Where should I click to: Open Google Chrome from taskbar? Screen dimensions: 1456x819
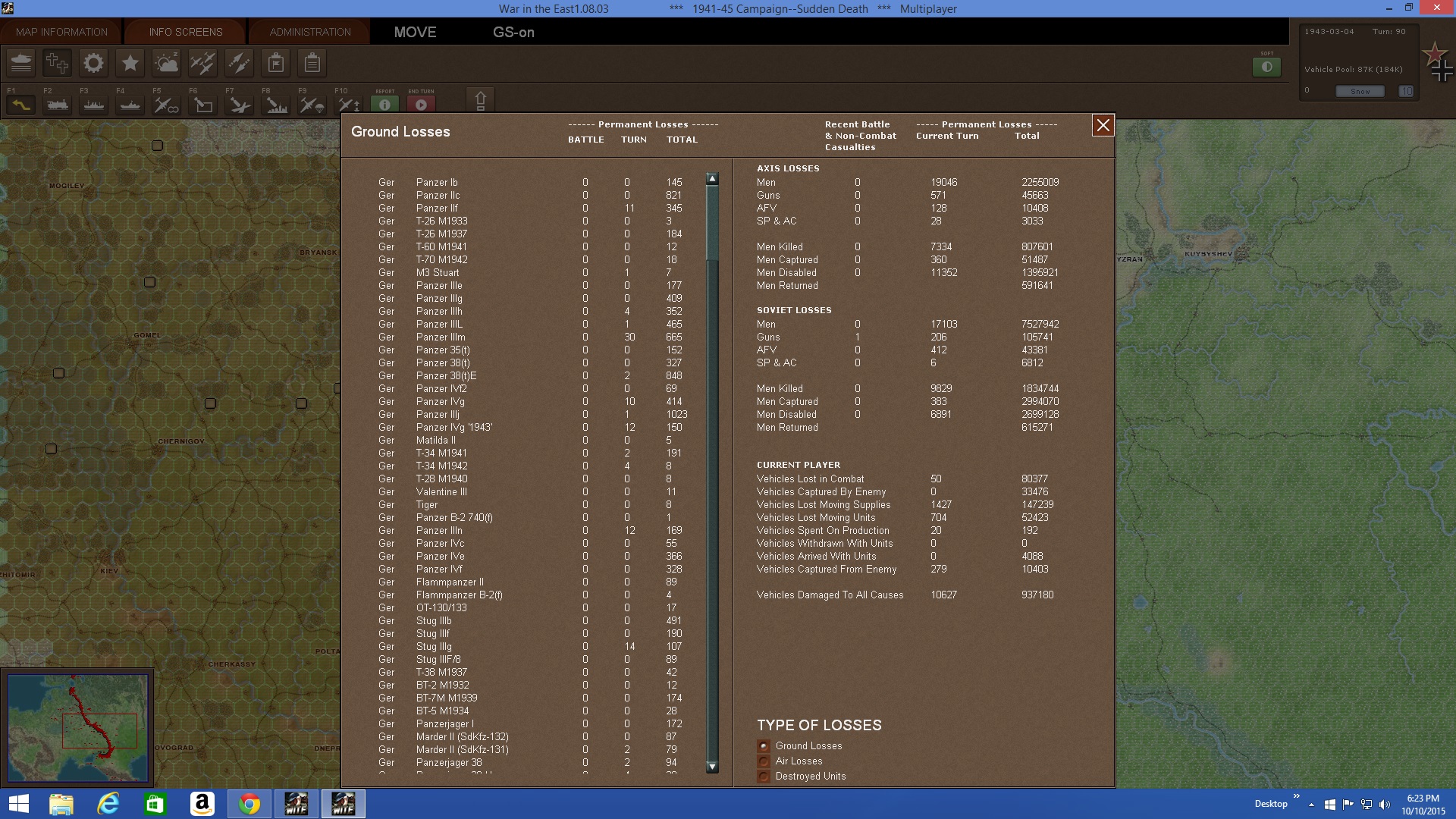pyautogui.click(x=249, y=804)
